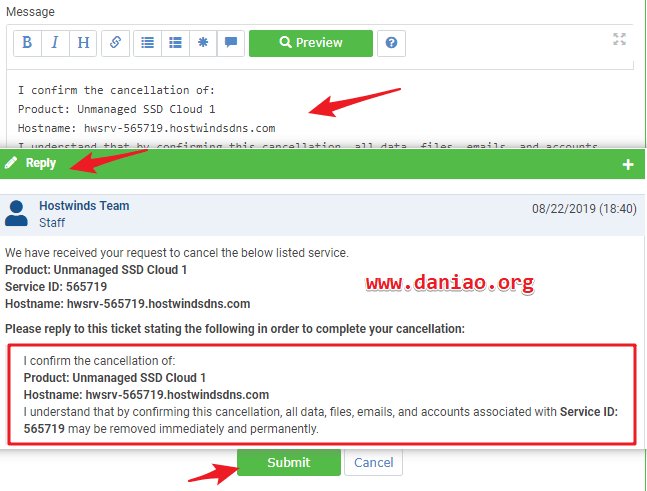Toggle fullscreen editor mode
The width and height of the screenshot is (647, 491).
click(x=619, y=39)
